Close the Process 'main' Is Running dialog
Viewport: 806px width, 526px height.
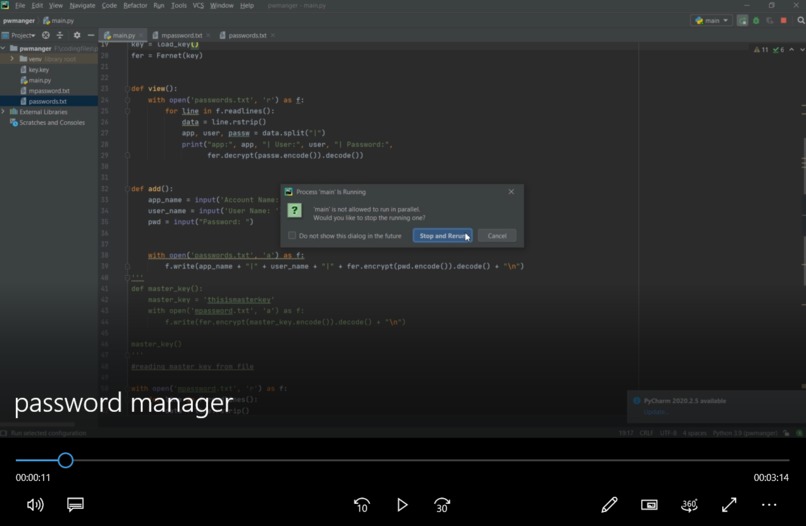click(x=511, y=192)
